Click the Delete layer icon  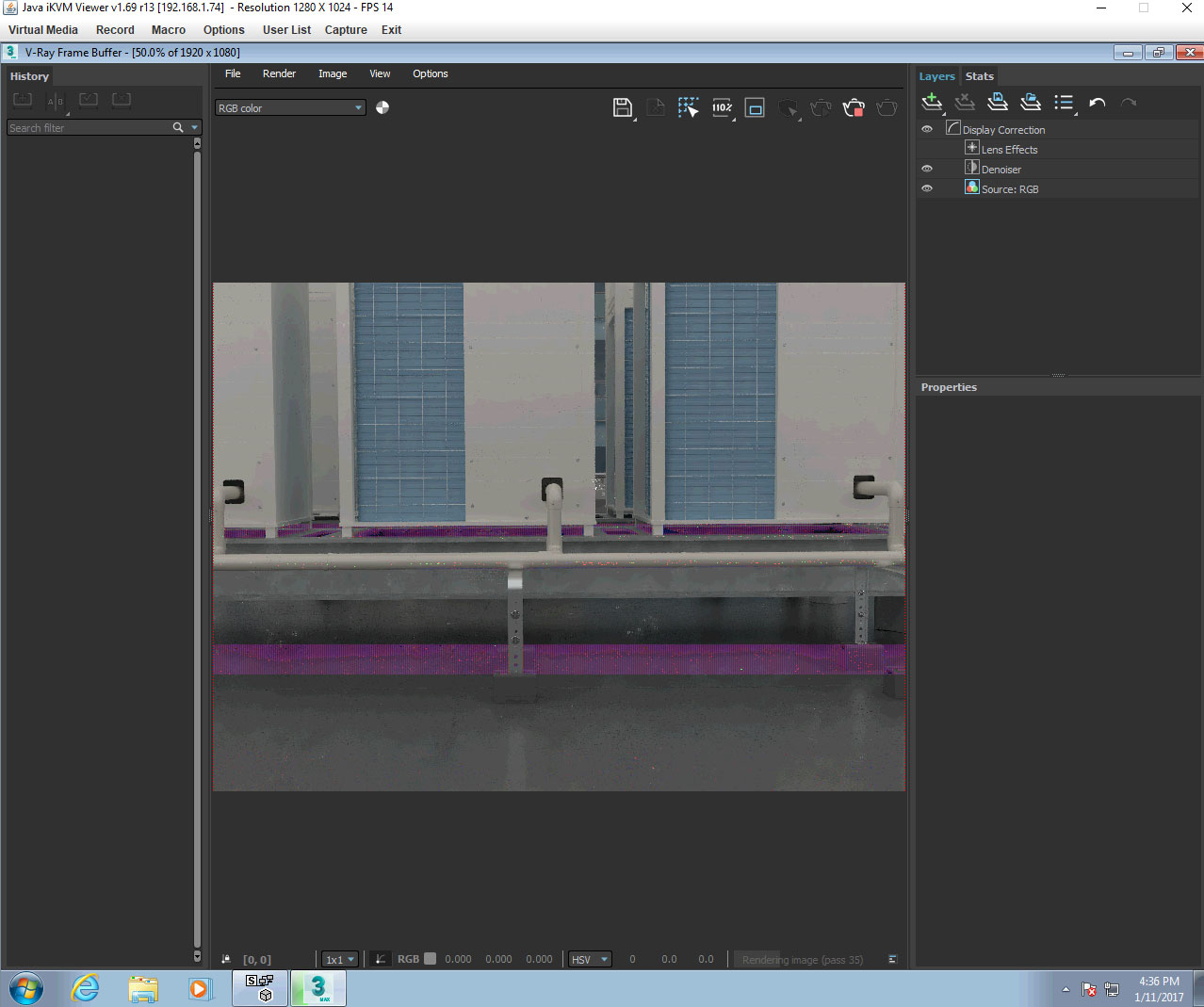[965, 102]
